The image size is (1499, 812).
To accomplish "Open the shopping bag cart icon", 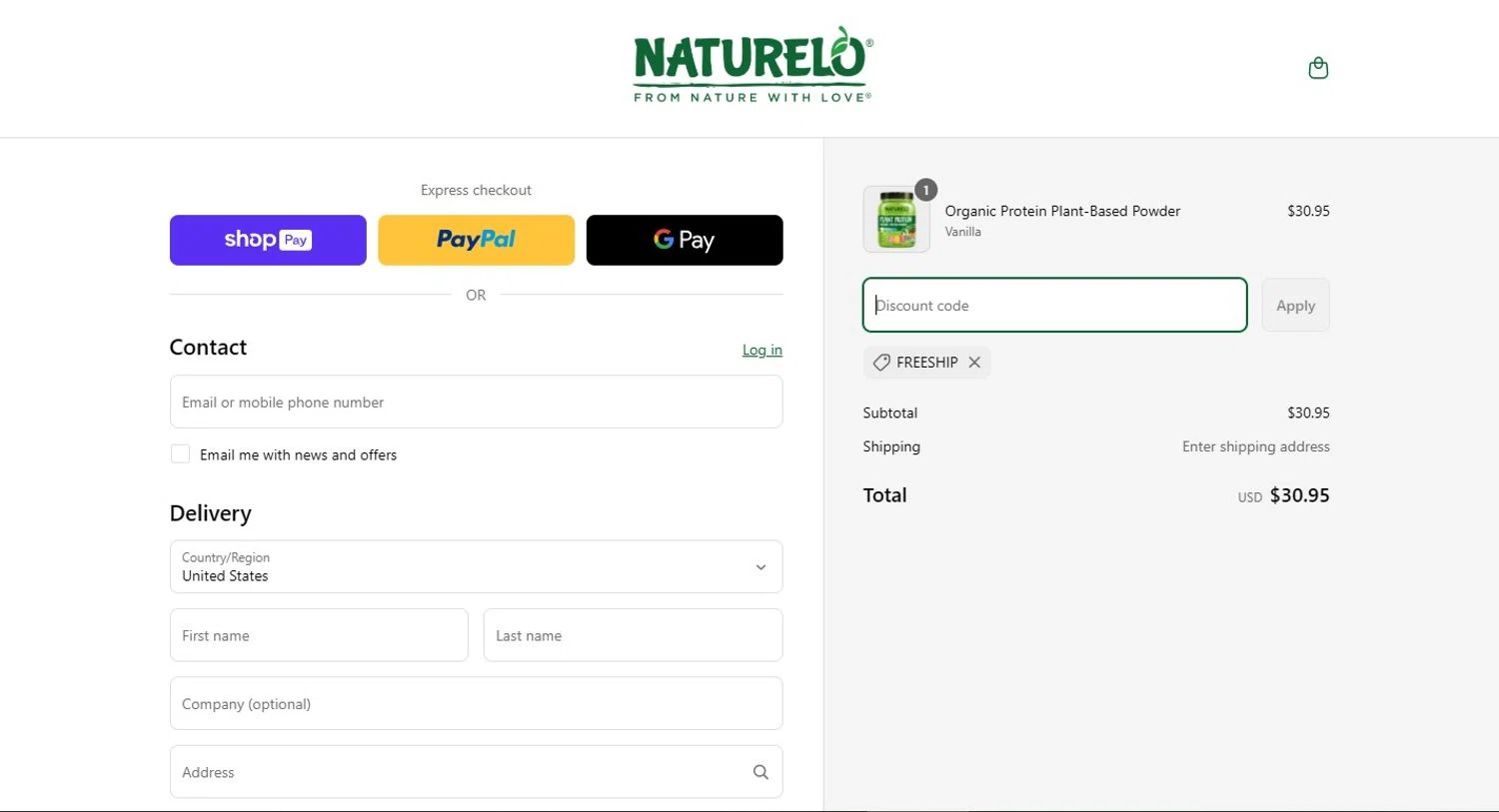I will (1318, 68).
